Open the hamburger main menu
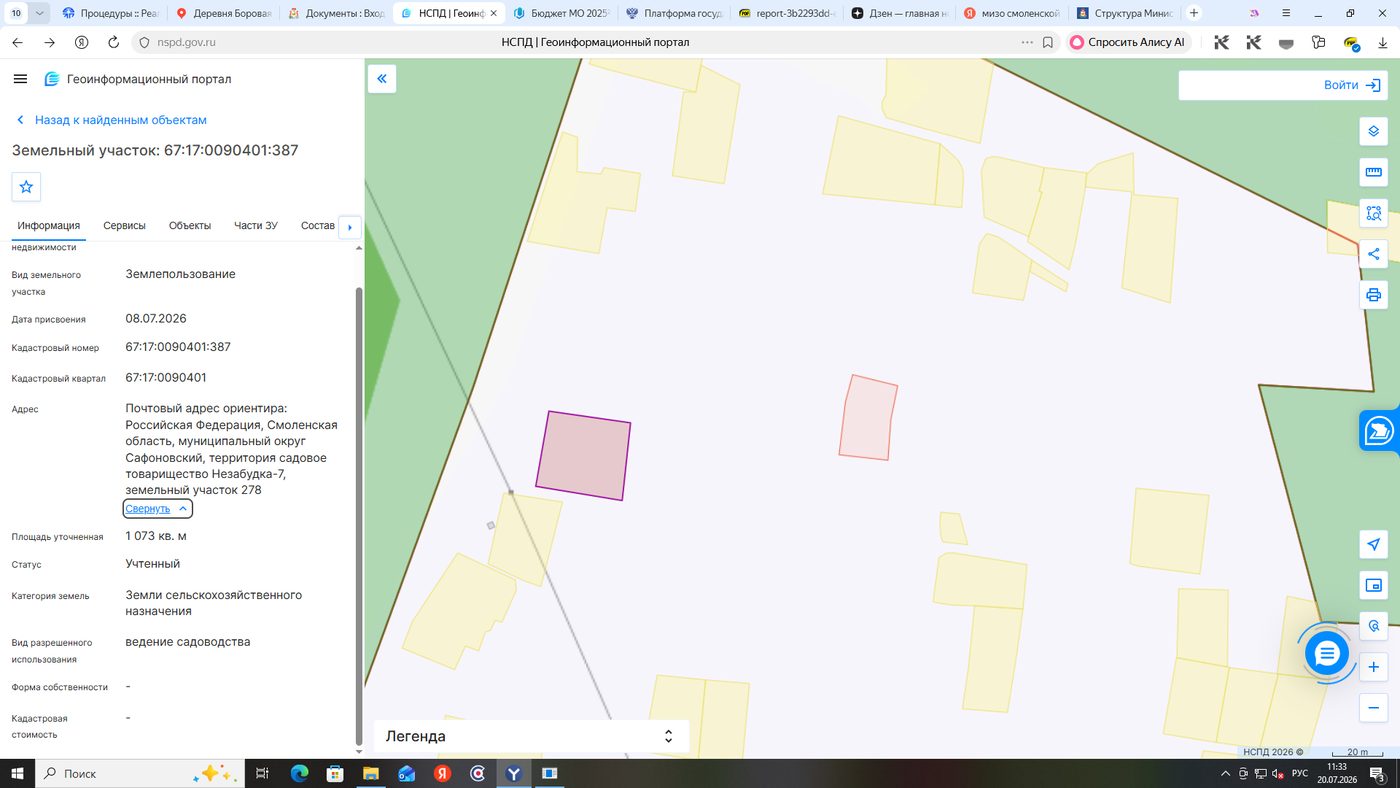The image size is (1400, 788). tap(20, 79)
